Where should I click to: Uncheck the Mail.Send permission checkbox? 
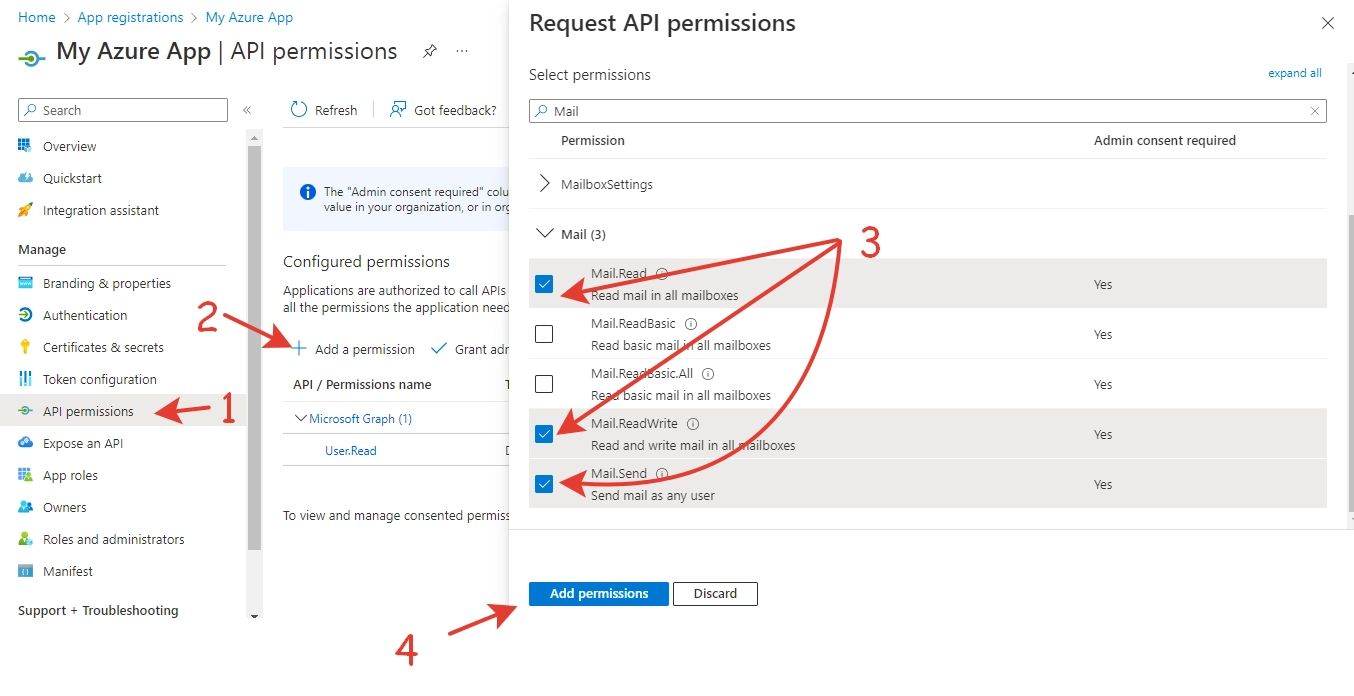[544, 484]
